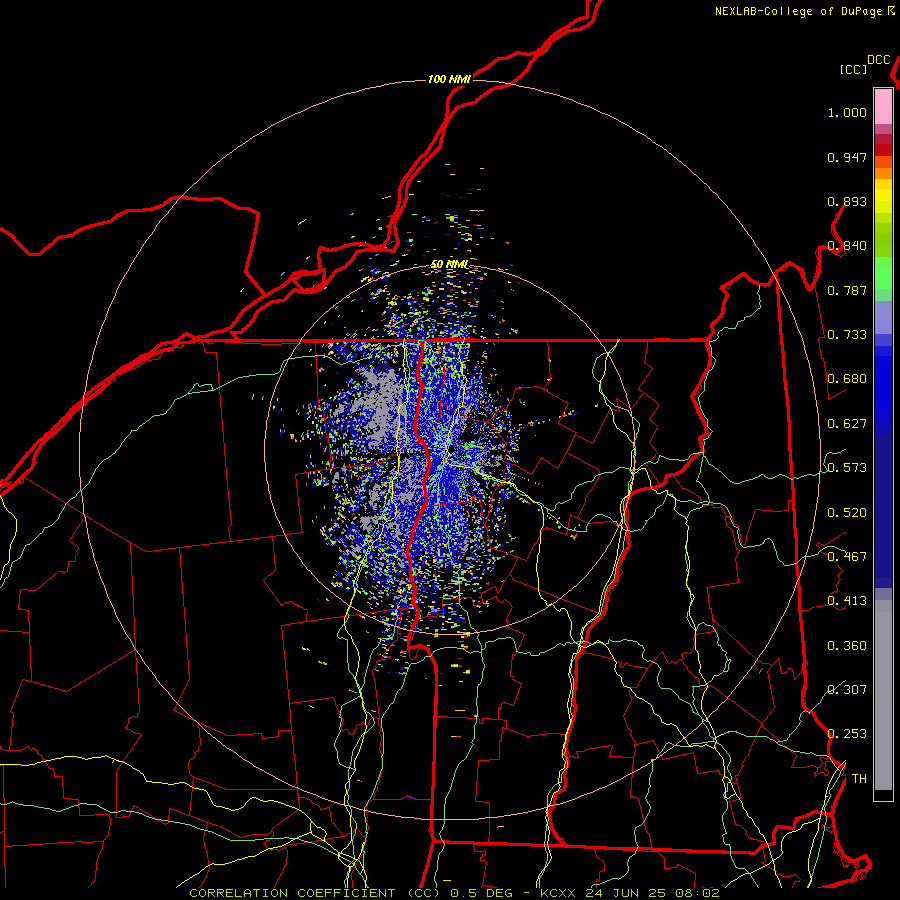Click the NEXLAB-College of DuPage label
900x900 pixels.
[800, 11]
